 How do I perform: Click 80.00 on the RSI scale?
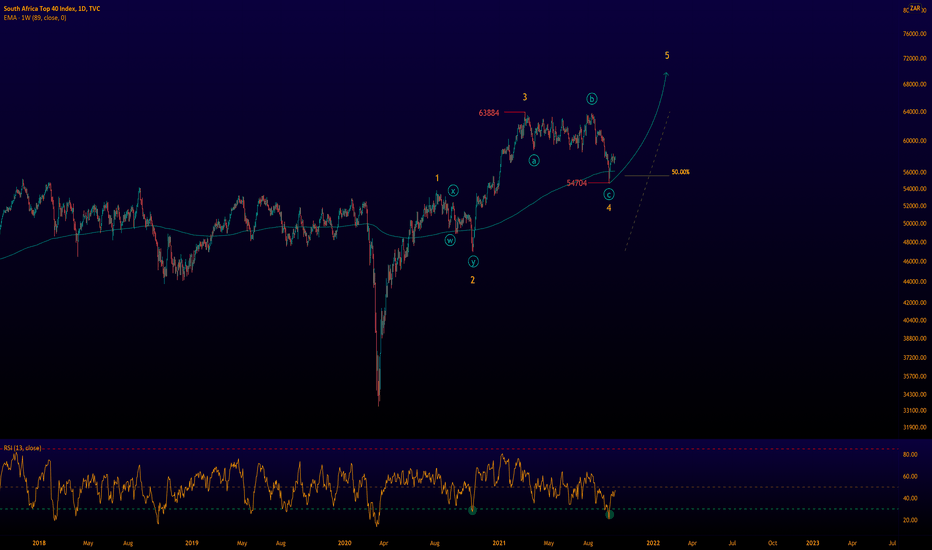click(x=910, y=454)
